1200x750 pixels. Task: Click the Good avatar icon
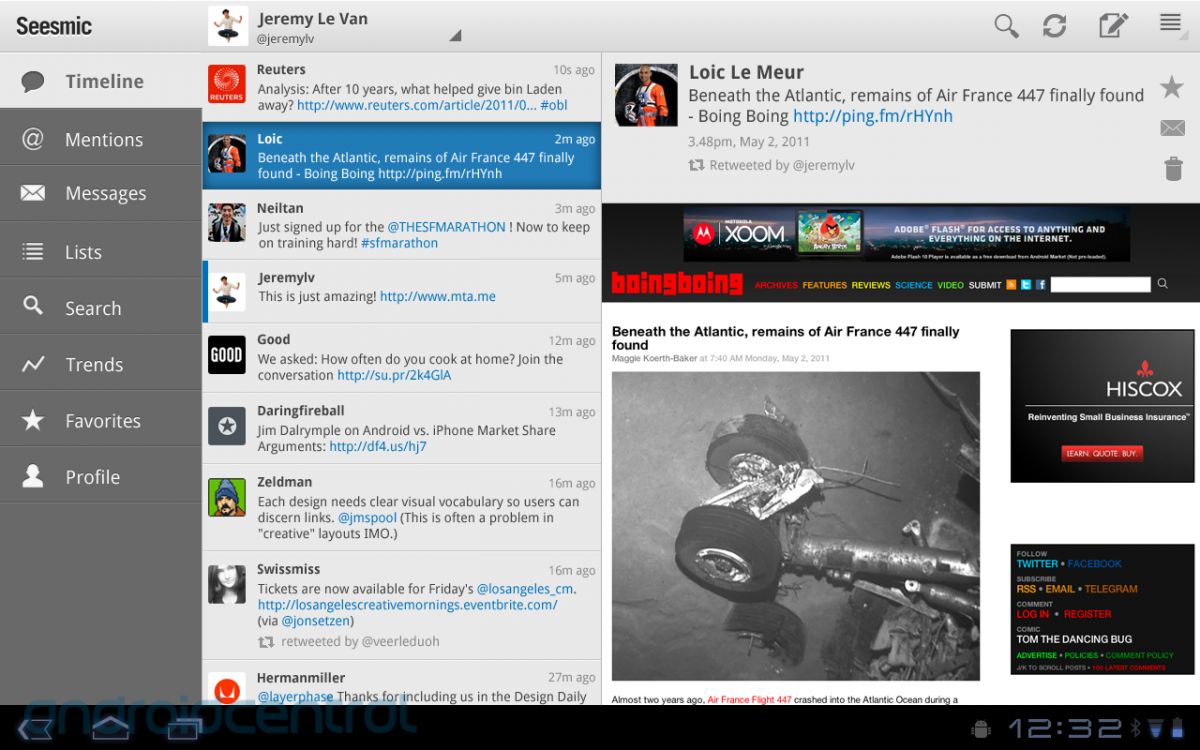226,355
